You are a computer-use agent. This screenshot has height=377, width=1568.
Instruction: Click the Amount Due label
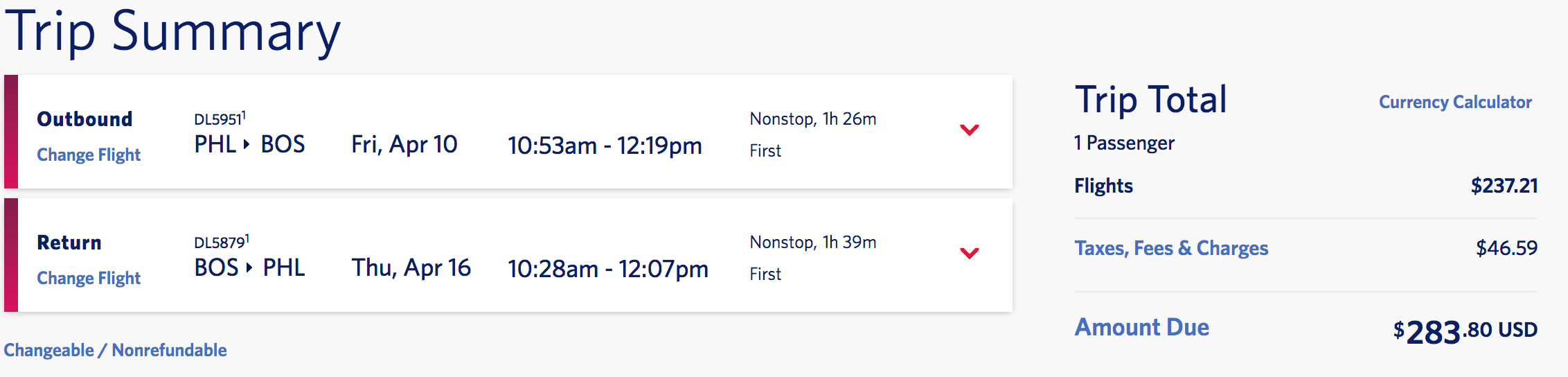pyautogui.click(x=1141, y=327)
